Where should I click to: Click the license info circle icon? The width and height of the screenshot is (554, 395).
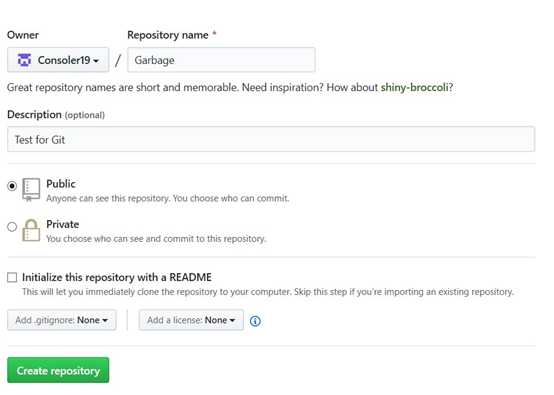click(x=255, y=321)
